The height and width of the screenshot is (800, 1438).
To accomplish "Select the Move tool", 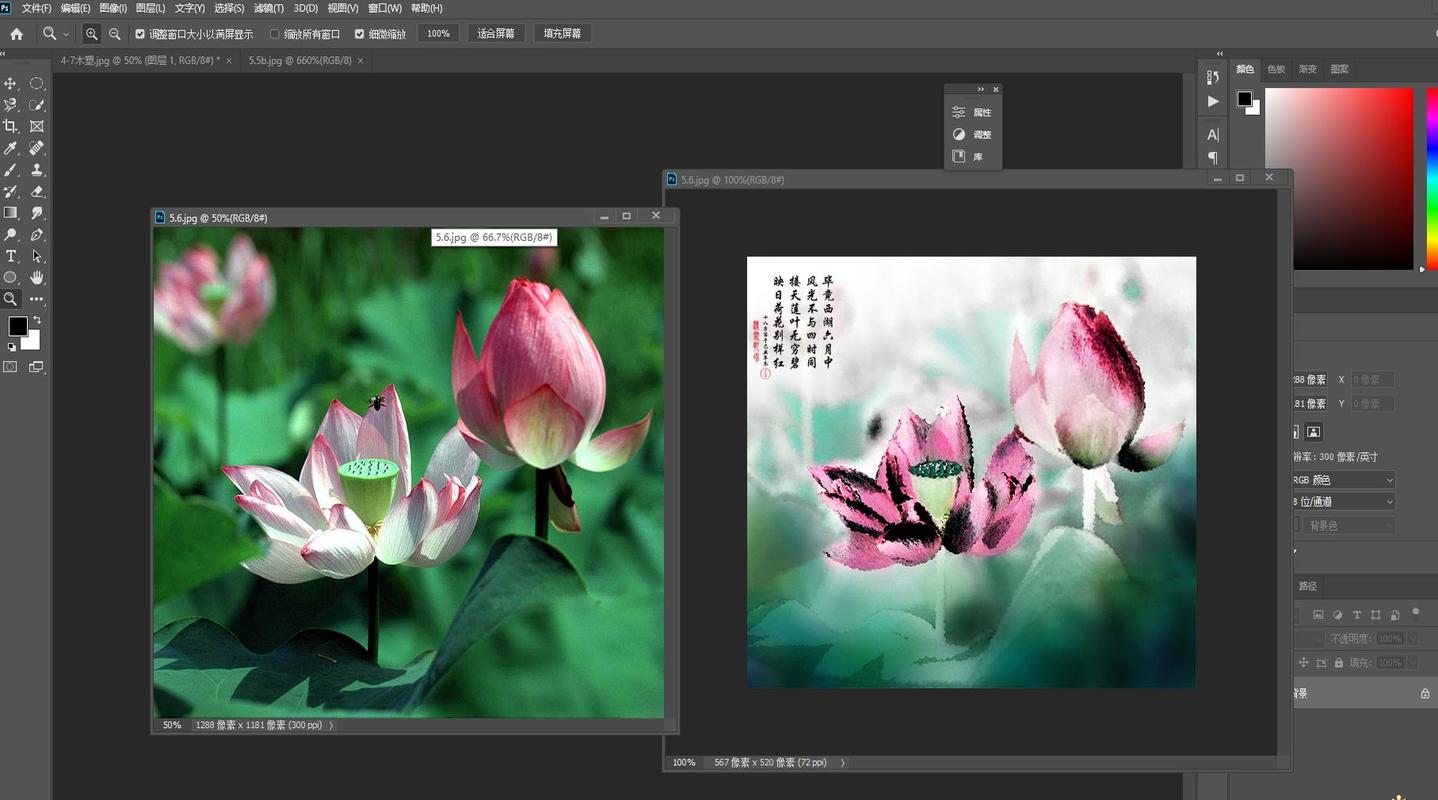I will 11,84.
